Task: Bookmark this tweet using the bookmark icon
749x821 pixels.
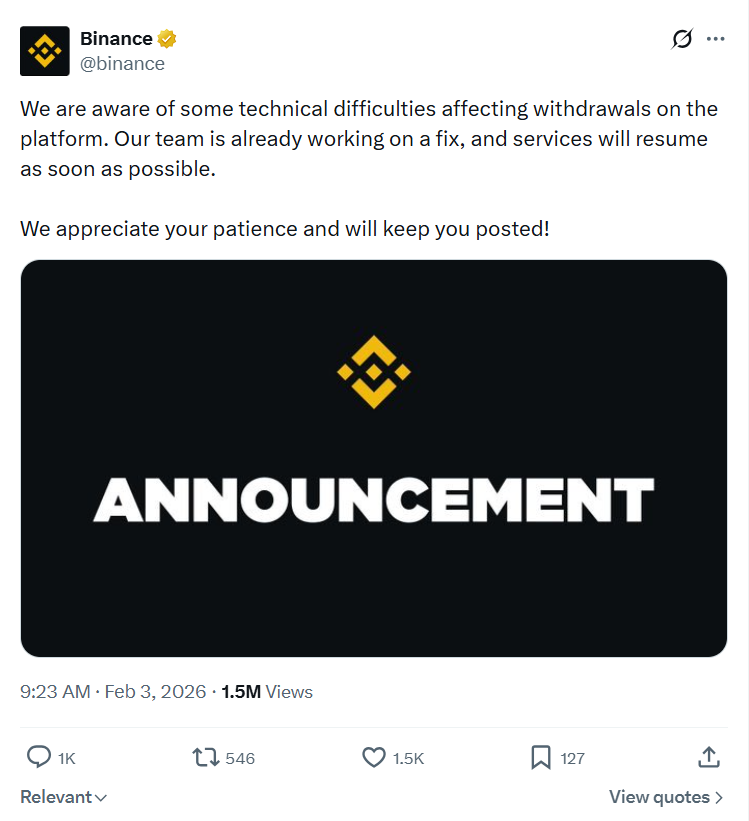Action: click(x=540, y=758)
